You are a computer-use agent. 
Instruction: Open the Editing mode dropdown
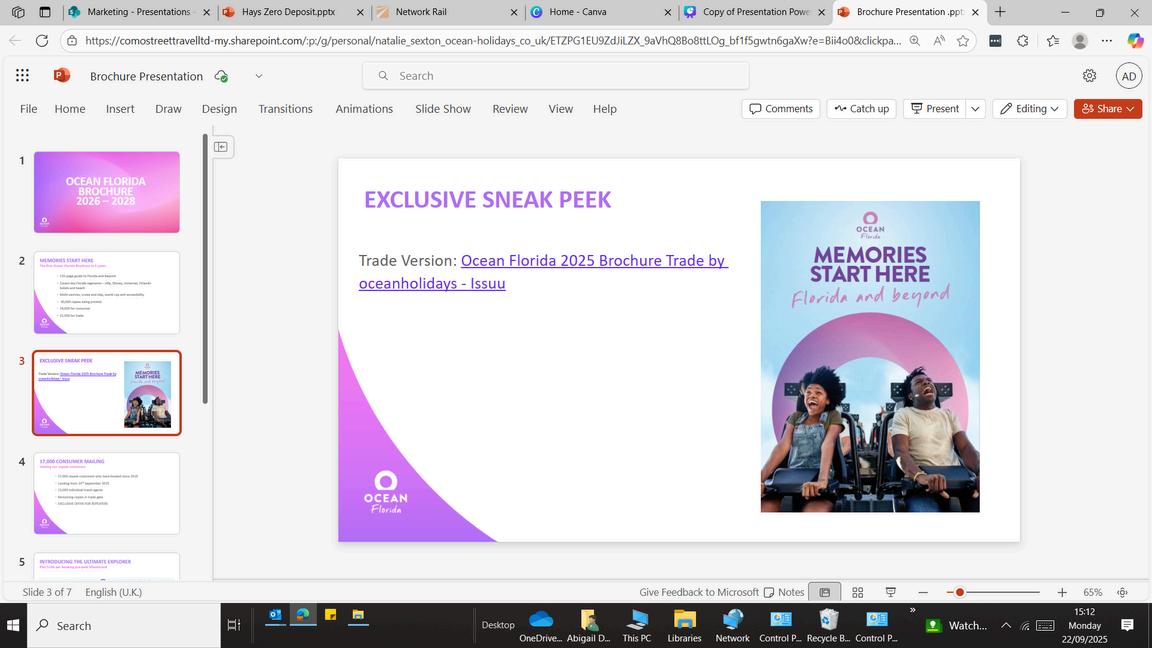pyautogui.click(x=1029, y=109)
